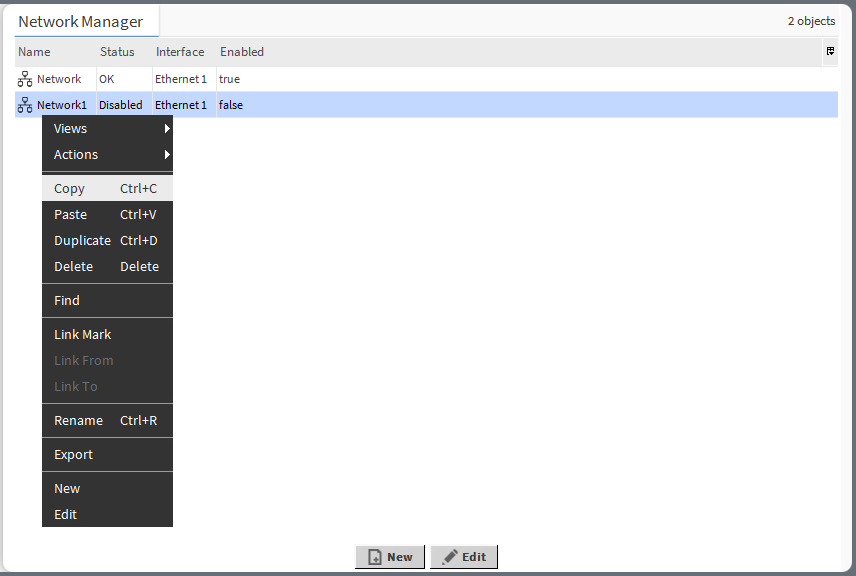The height and width of the screenshot is (576, 856).
Task: Switch to the Network Manager tab
Action: 81,22
